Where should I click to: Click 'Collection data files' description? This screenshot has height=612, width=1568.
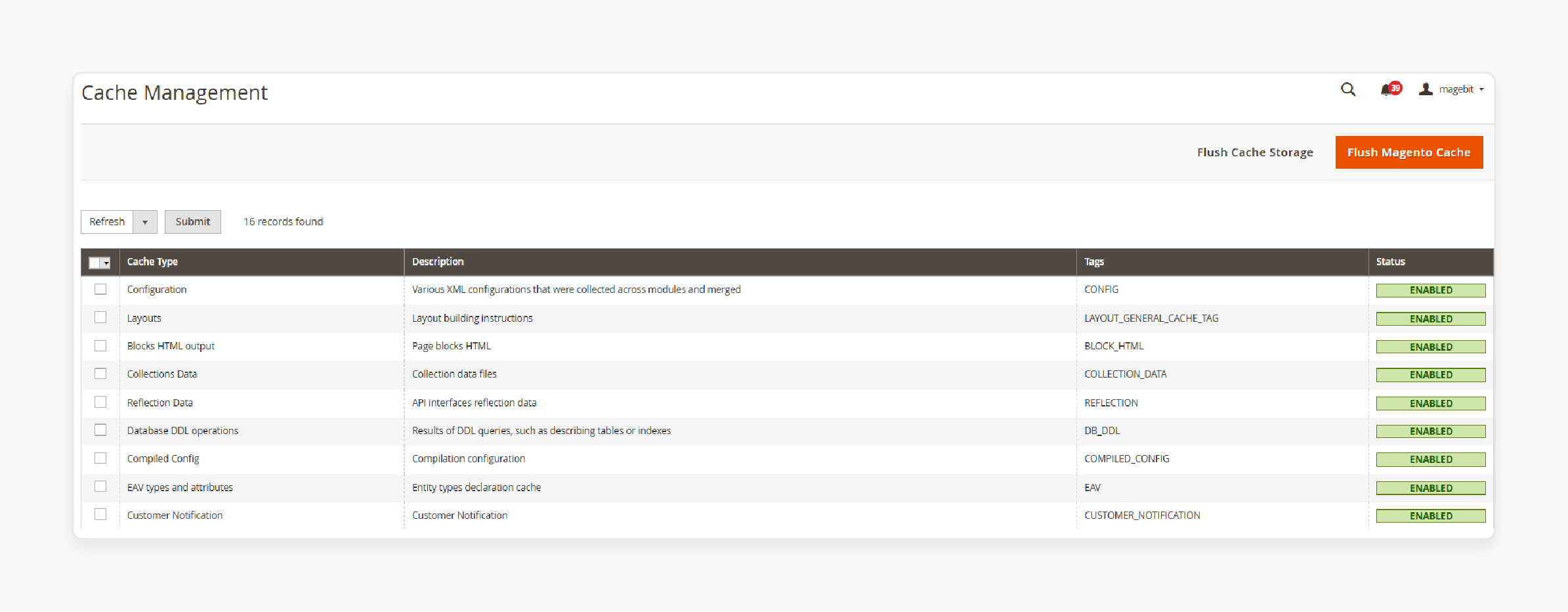click(454, 374)
